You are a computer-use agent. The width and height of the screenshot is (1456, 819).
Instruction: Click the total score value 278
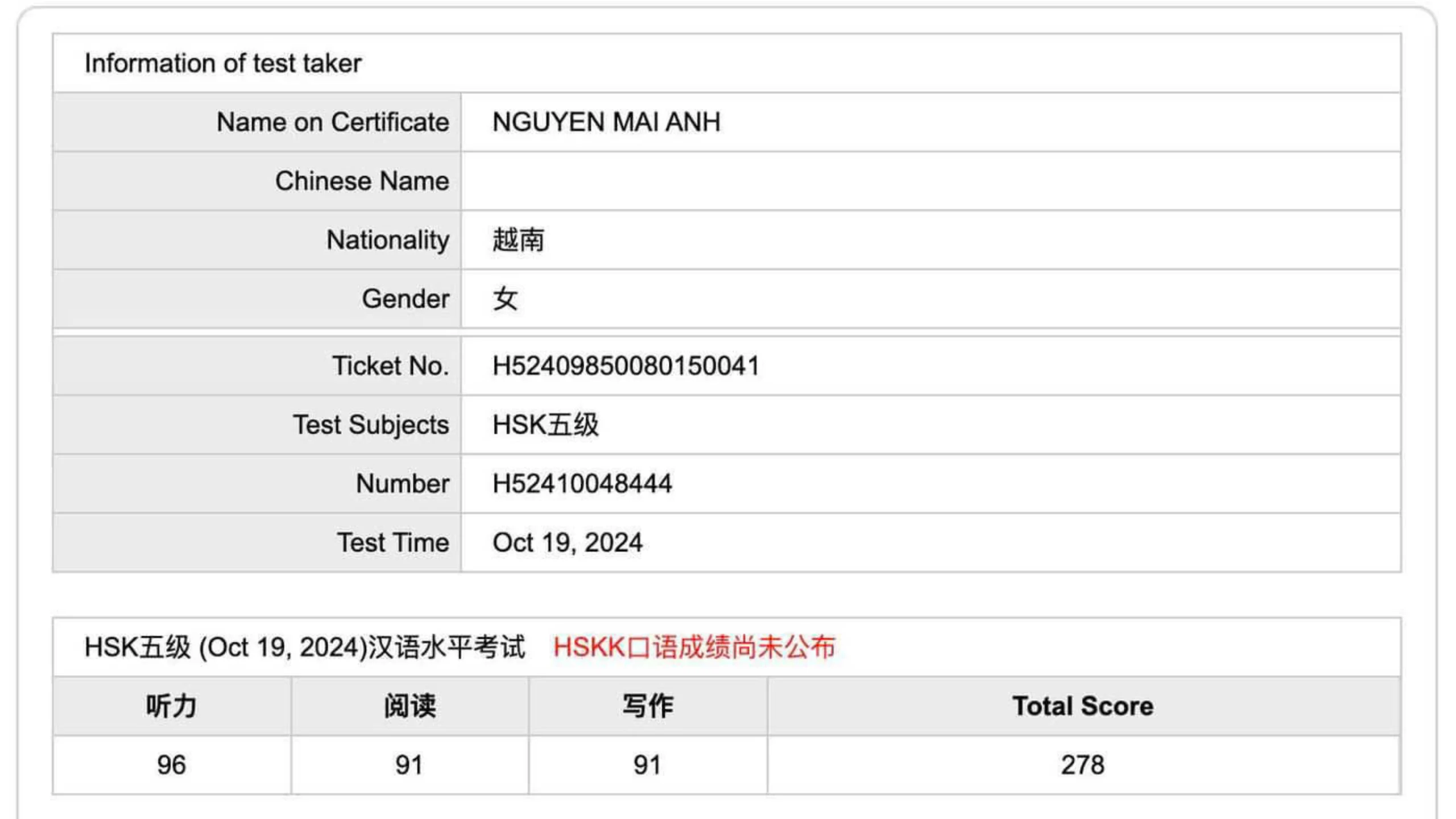(x=1083, y=765)
